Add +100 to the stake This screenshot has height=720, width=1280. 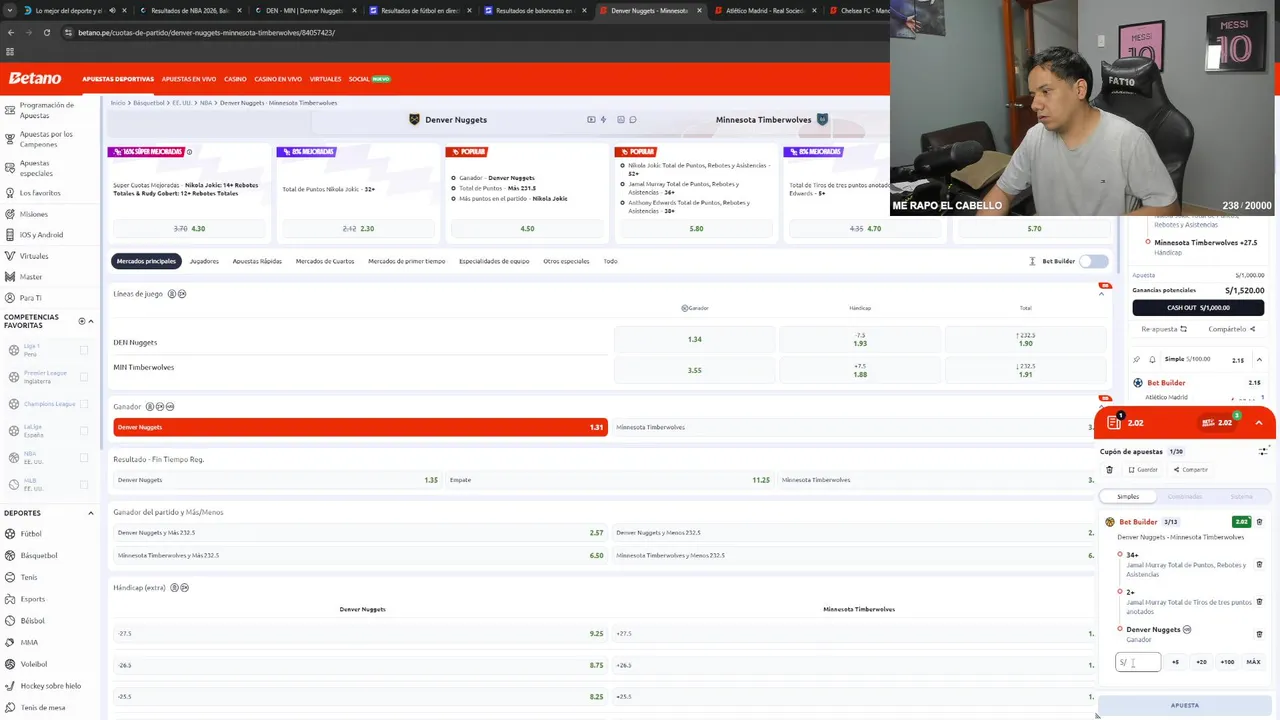(x=1227, y=662)
